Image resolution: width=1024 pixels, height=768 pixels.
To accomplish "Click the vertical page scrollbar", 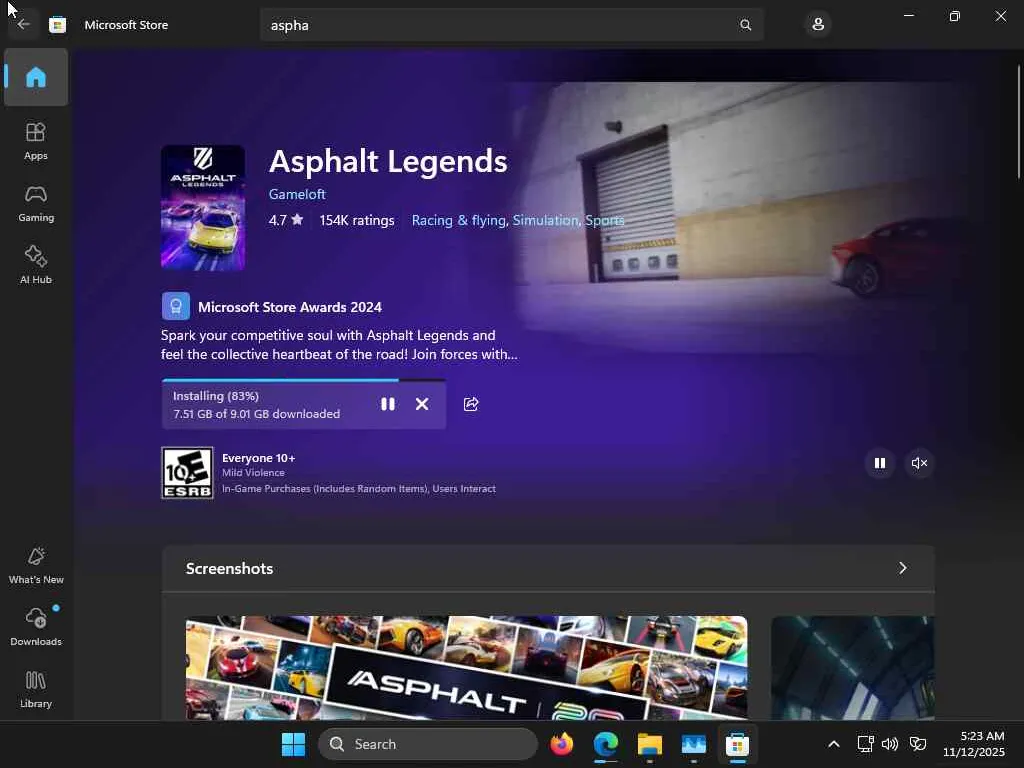I will 1018,122.
